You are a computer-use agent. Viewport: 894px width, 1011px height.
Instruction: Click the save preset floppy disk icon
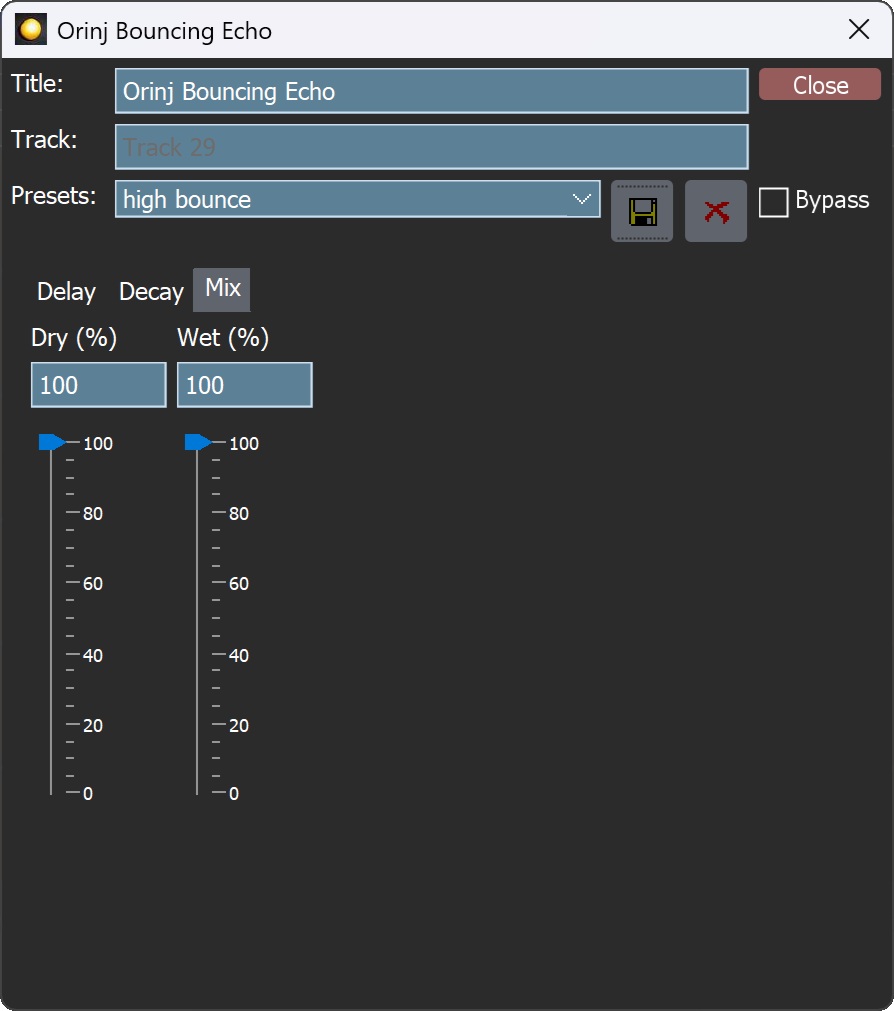coord(642,211)
